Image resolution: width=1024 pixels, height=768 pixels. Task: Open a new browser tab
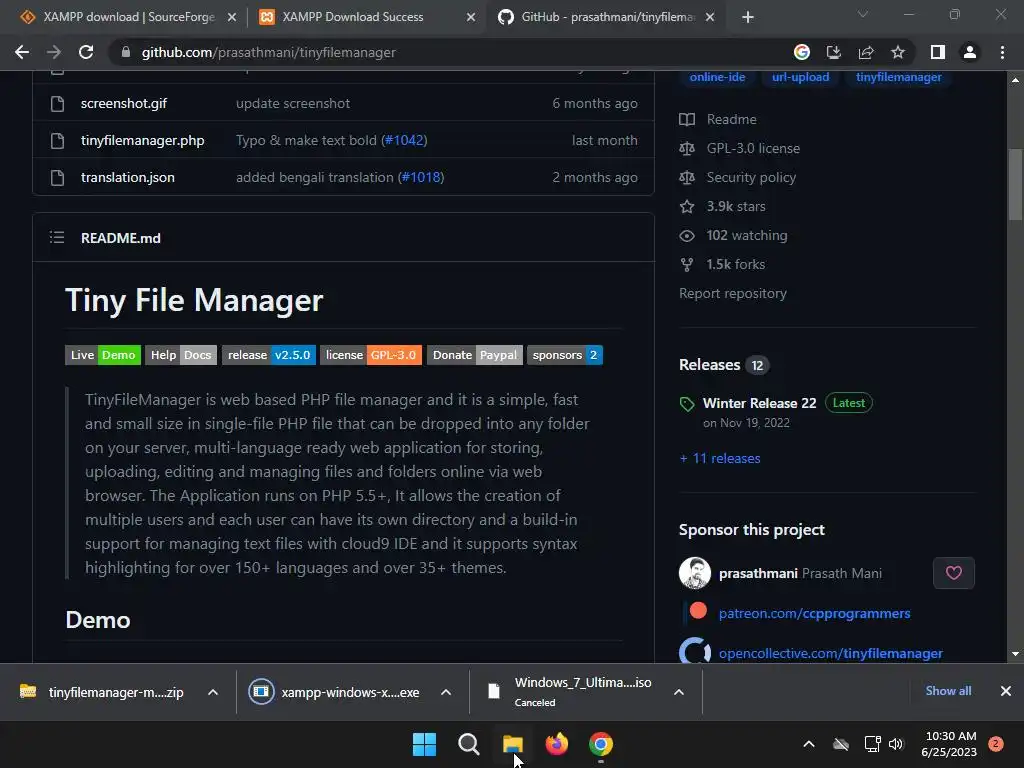click(x=748, y=17)
